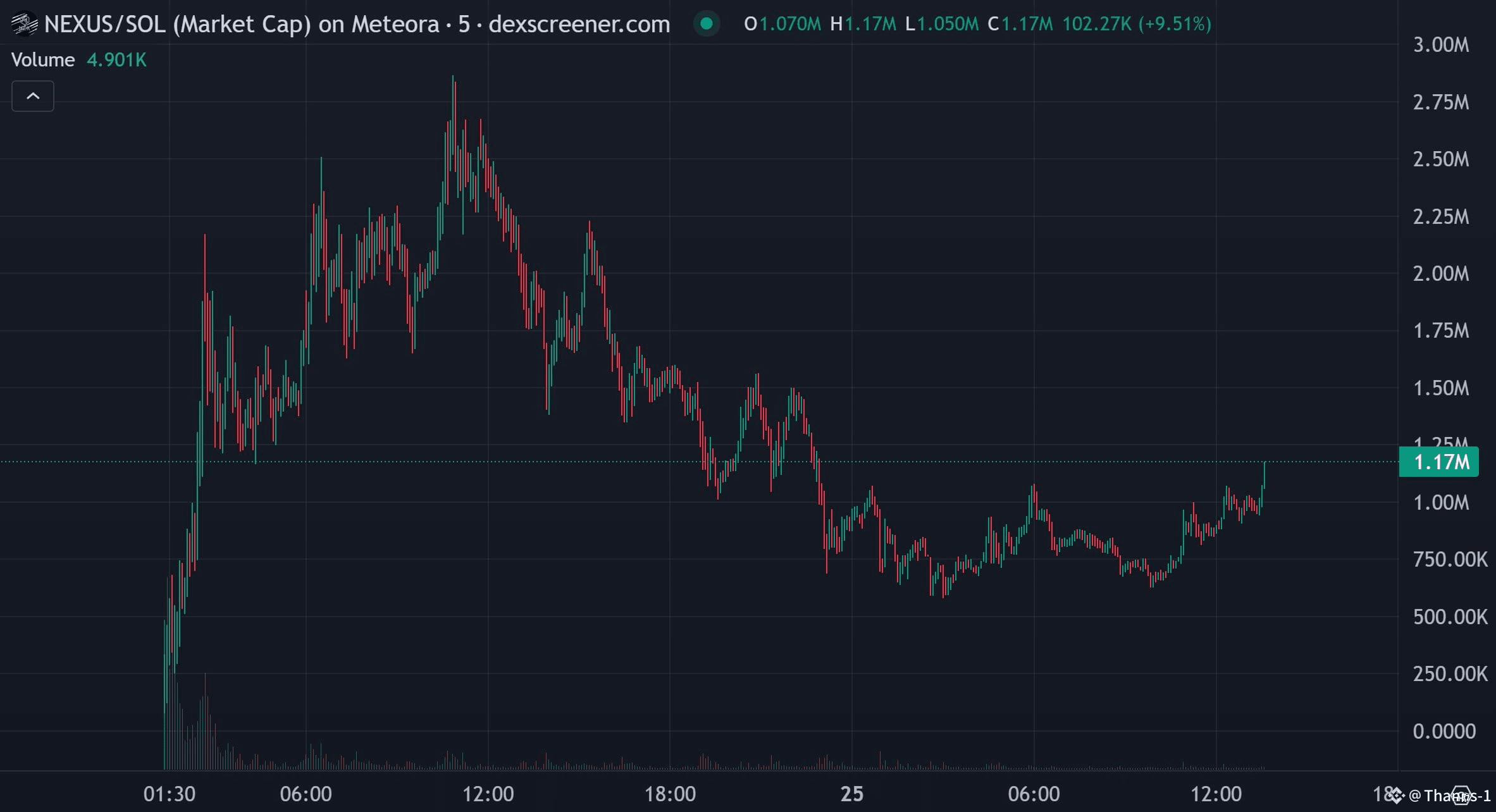Click the green market status dot
This screenshot has height=812, width=1496.
(707, 24)
